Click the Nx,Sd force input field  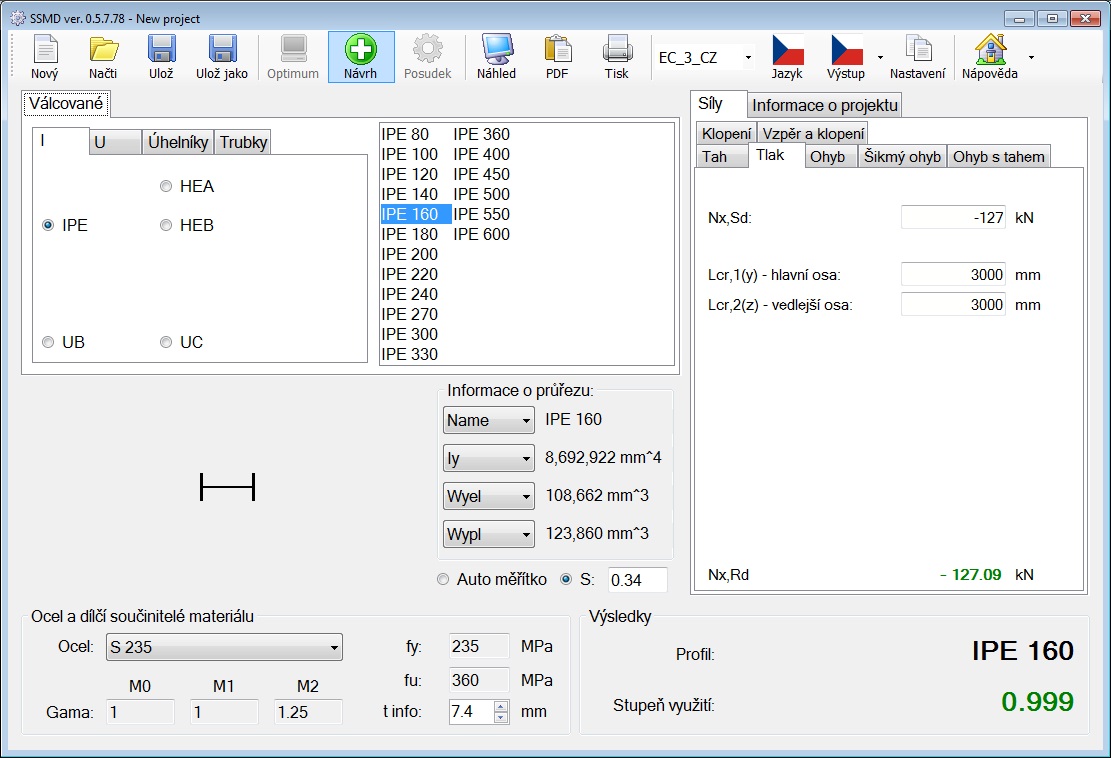click(x=953, y=217)
